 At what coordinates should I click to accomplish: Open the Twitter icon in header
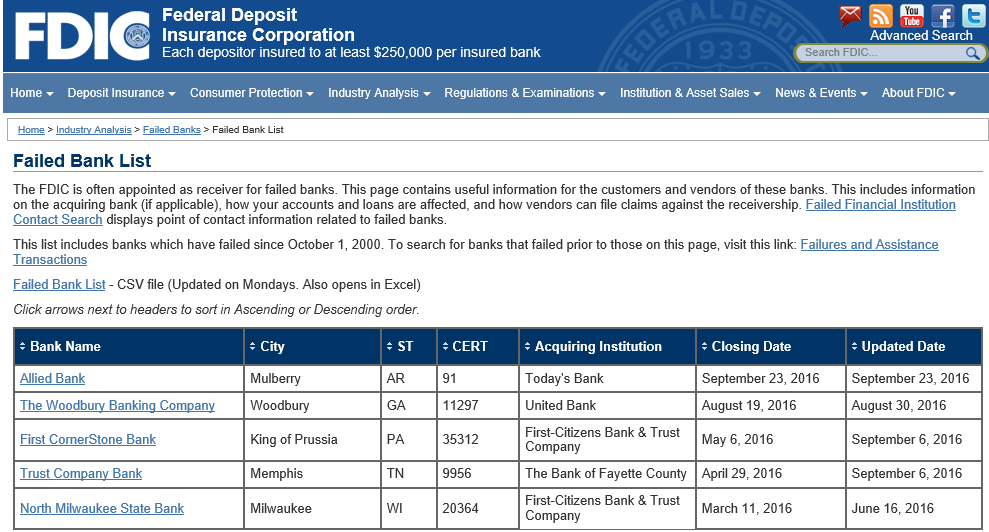point(973,15)
